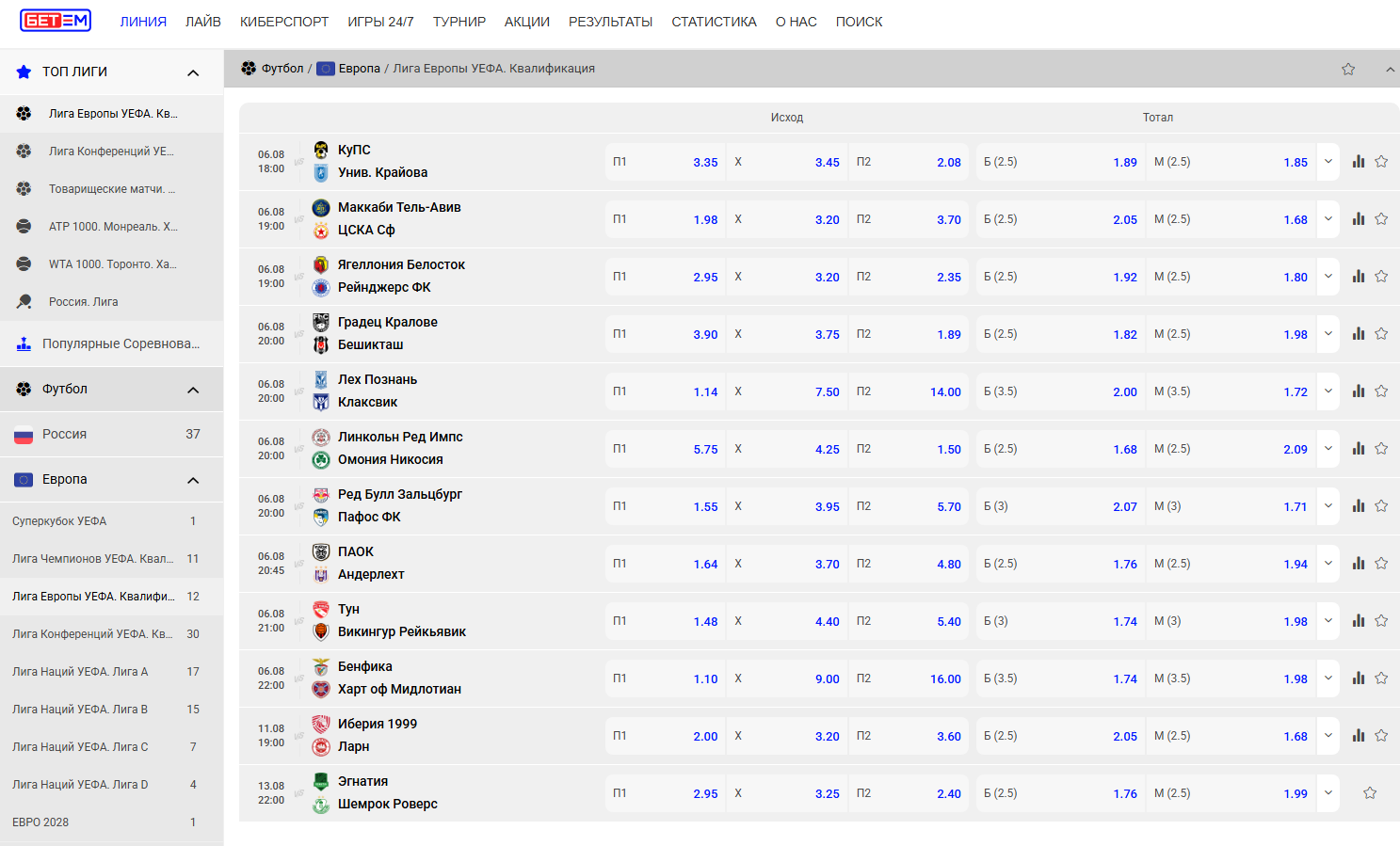Click the Омония Никосия team crest
Viewport: 1400px width, 846px height.
click(321, 459)
